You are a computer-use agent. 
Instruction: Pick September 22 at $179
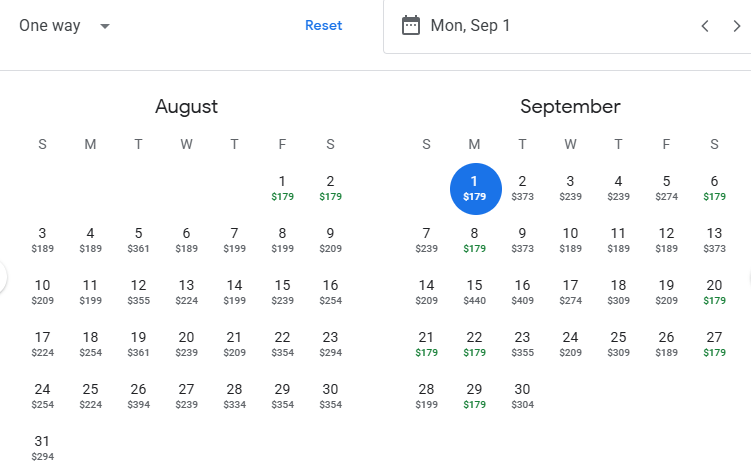coord(474,344)
